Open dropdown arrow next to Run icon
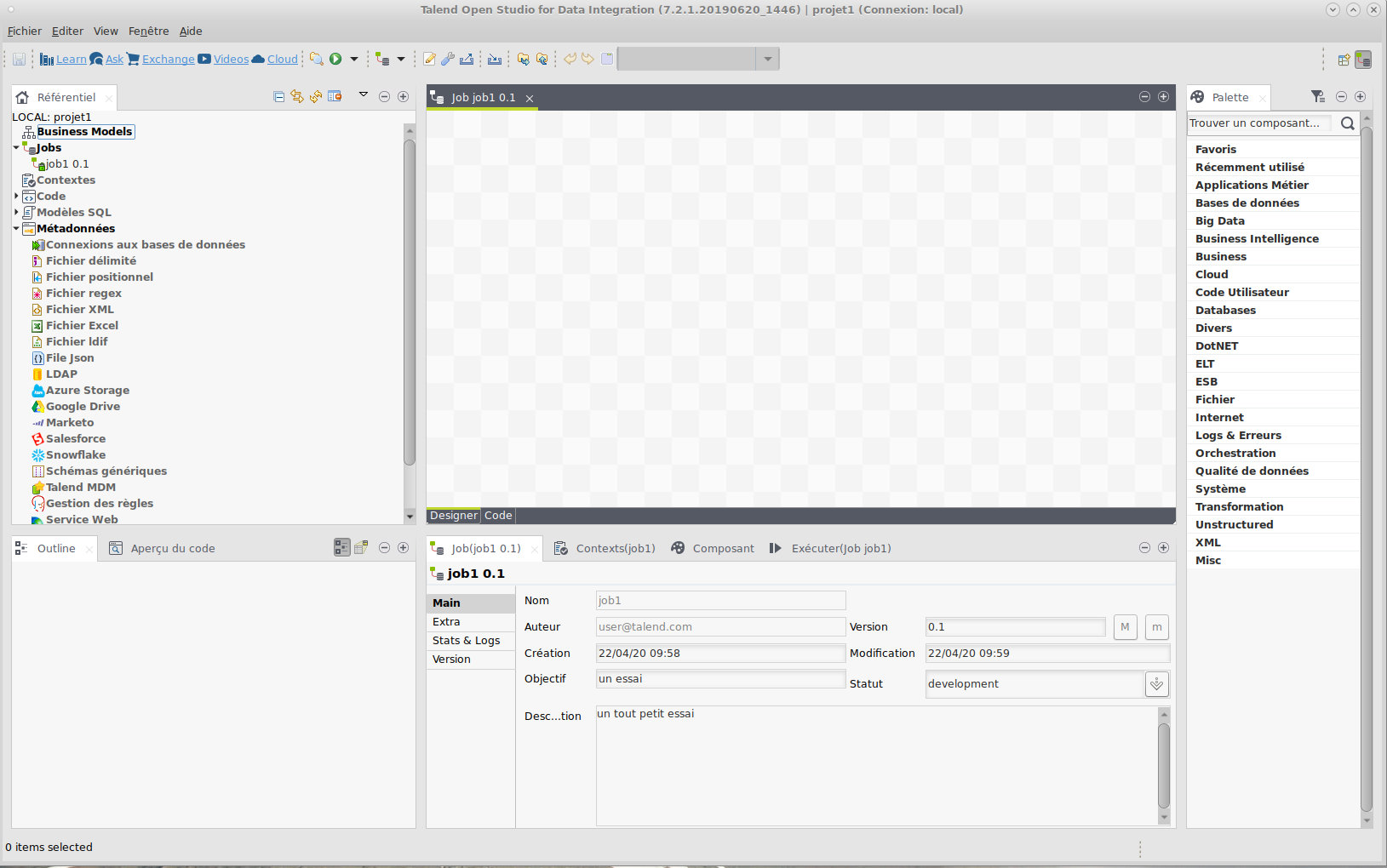This screenshot has height=868, width=1387. point(354,60)
